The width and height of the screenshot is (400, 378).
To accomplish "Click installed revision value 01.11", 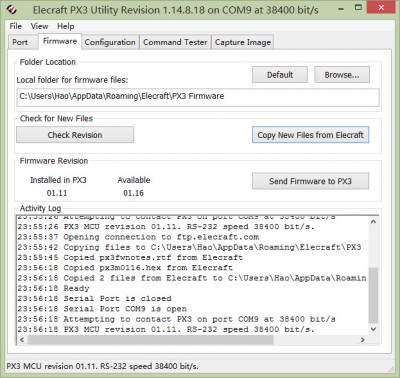I will pos(57,193).
